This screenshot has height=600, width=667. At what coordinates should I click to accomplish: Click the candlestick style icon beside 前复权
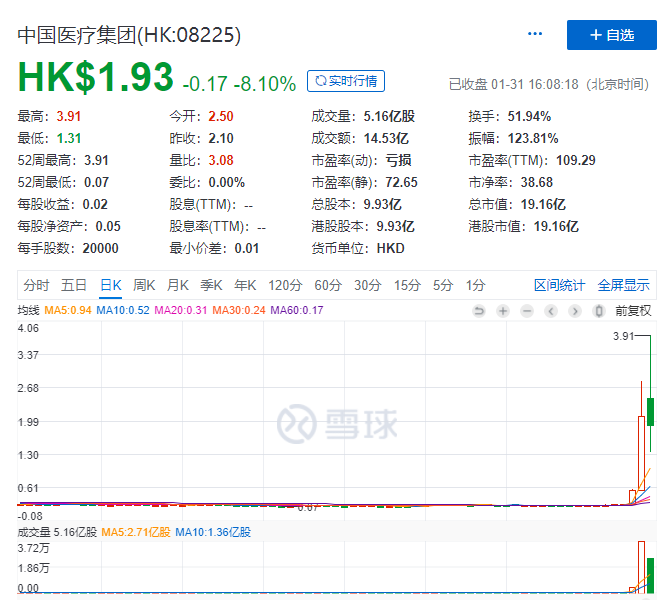(x=599, y=311)
